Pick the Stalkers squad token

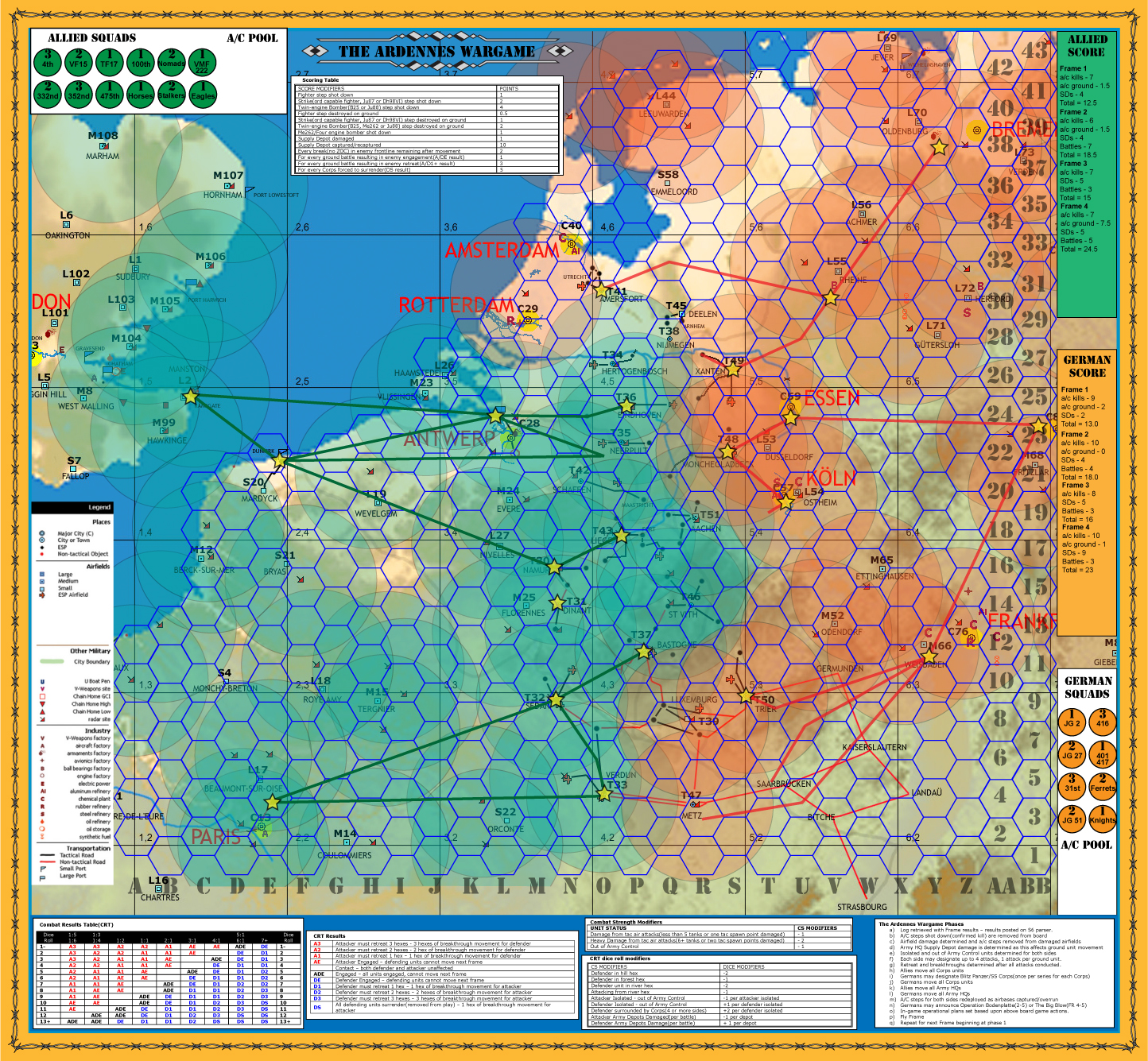coord(172,94)
